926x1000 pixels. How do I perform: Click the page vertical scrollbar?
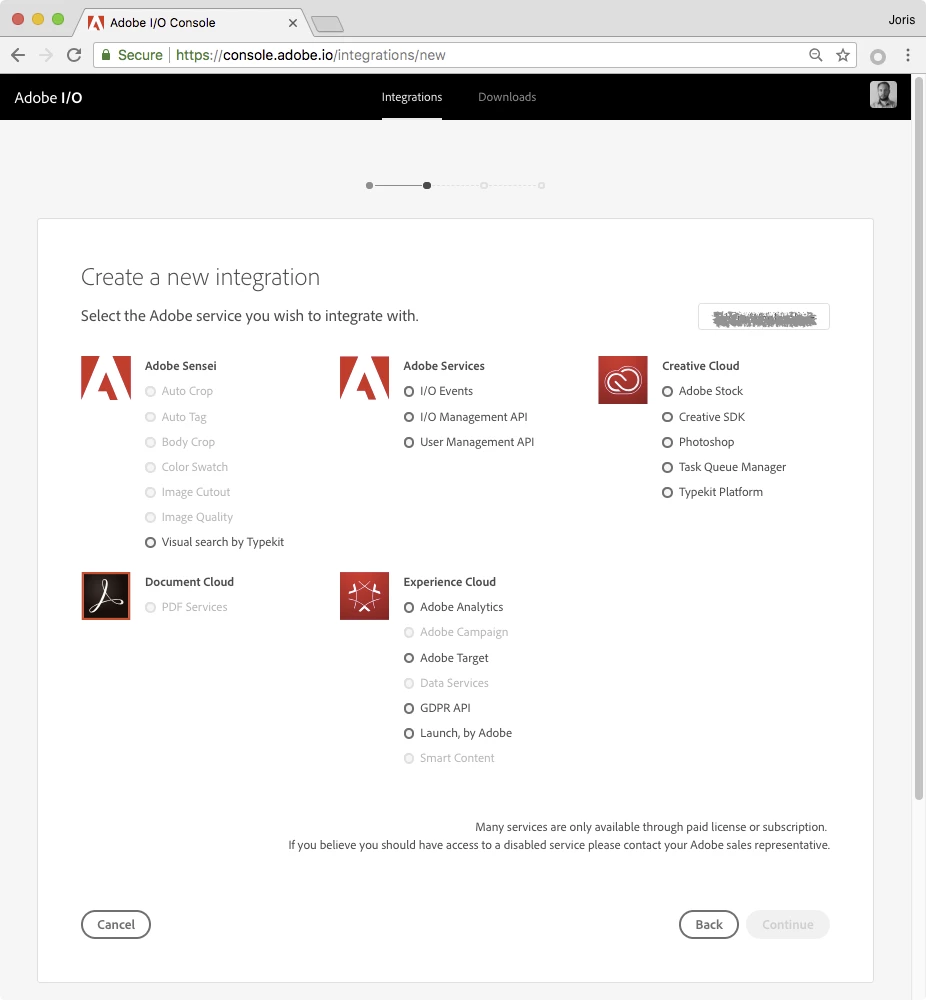(918, 440)
